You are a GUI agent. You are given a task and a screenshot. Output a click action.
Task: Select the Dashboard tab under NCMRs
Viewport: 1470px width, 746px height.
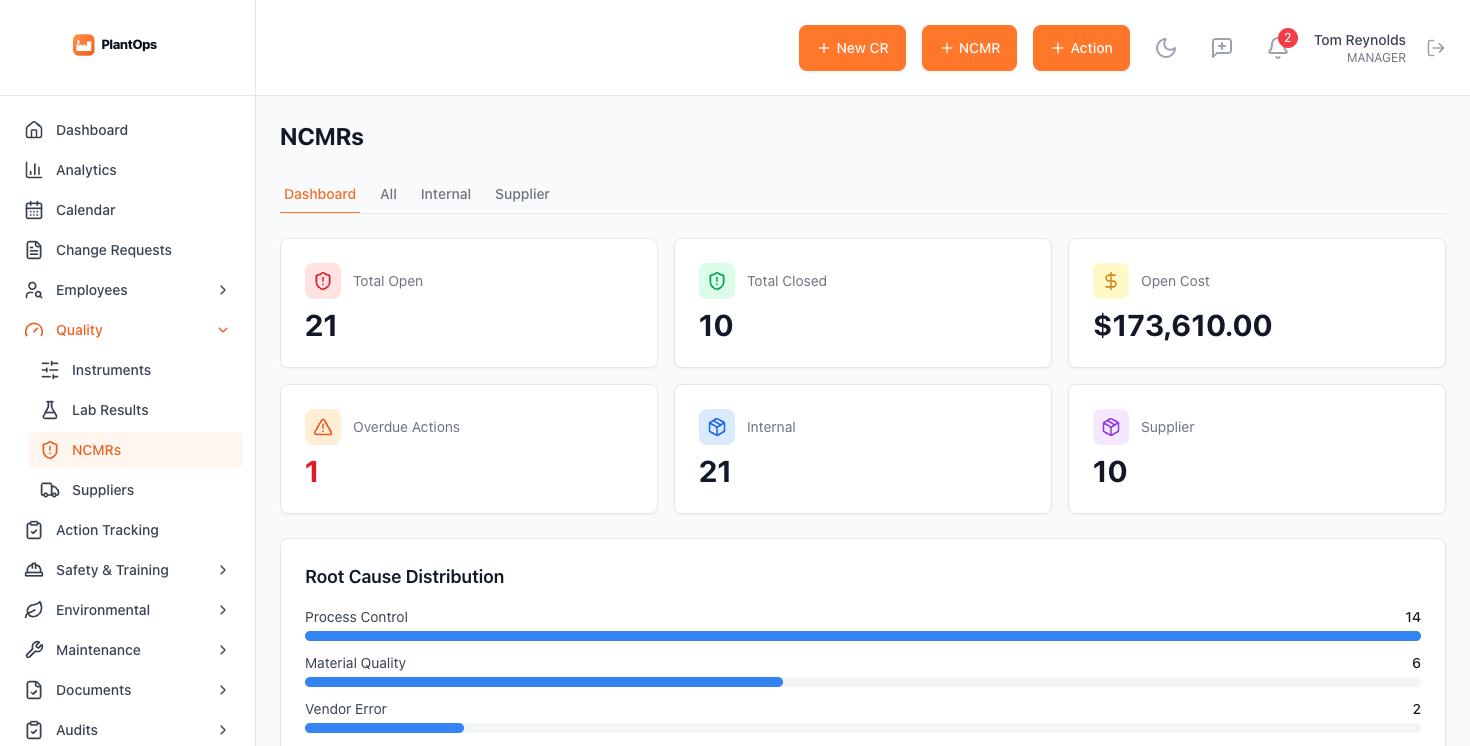320,194
